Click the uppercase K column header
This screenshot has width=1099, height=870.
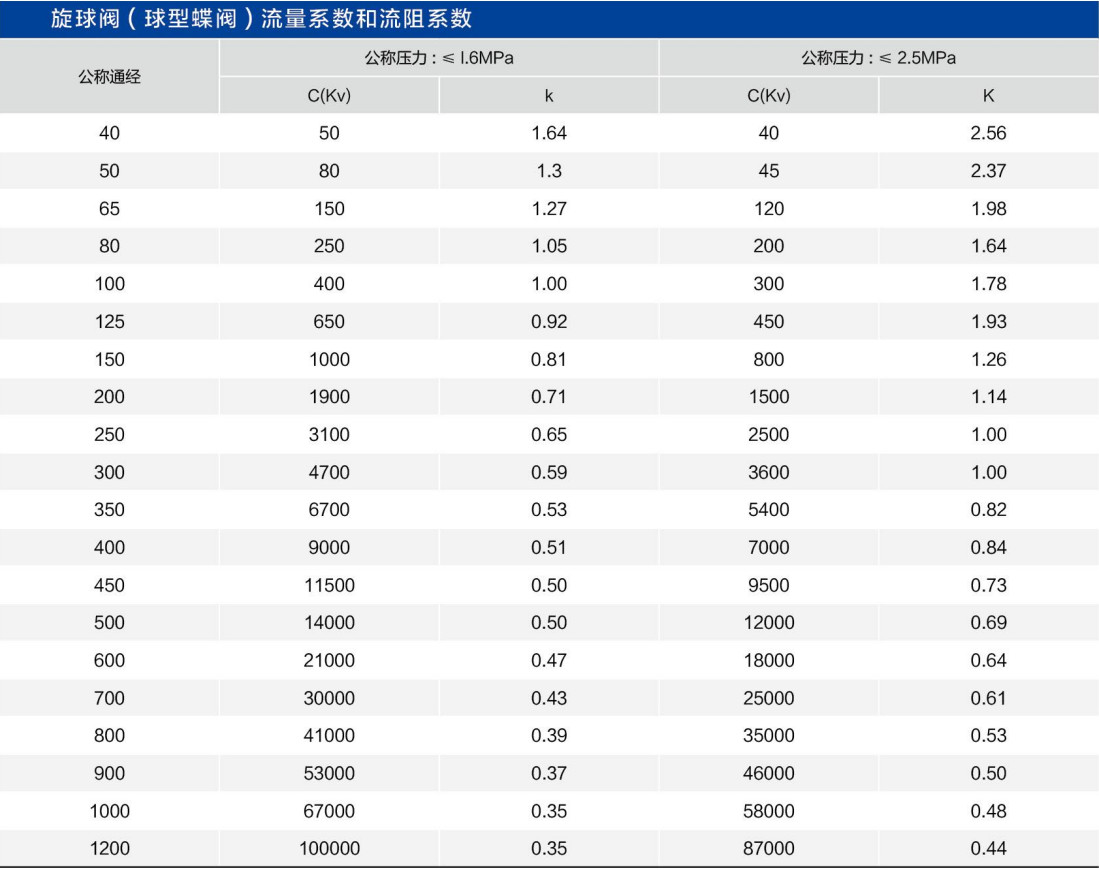point(988,96)
